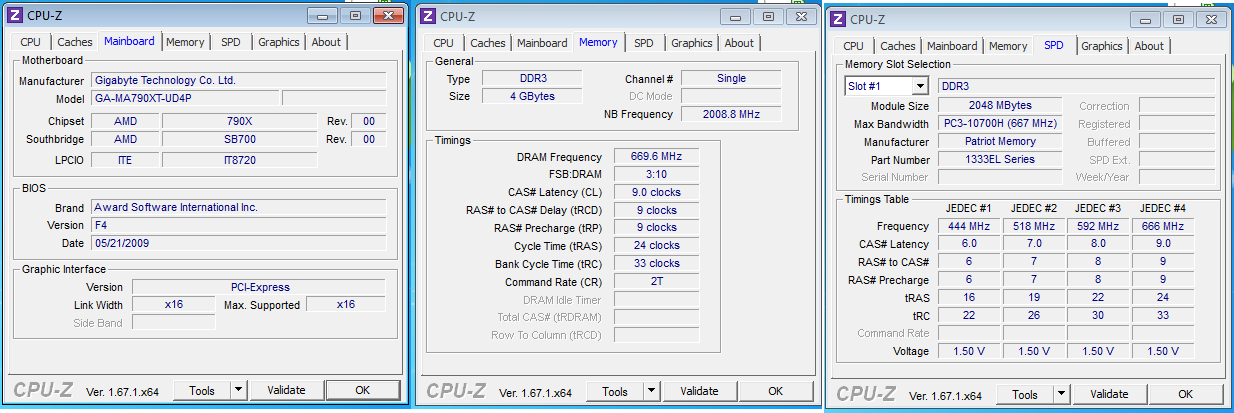The image size is (1234, 413).
Task: Click the LPCIO value IT8720
Action: (x=240, y=160)
